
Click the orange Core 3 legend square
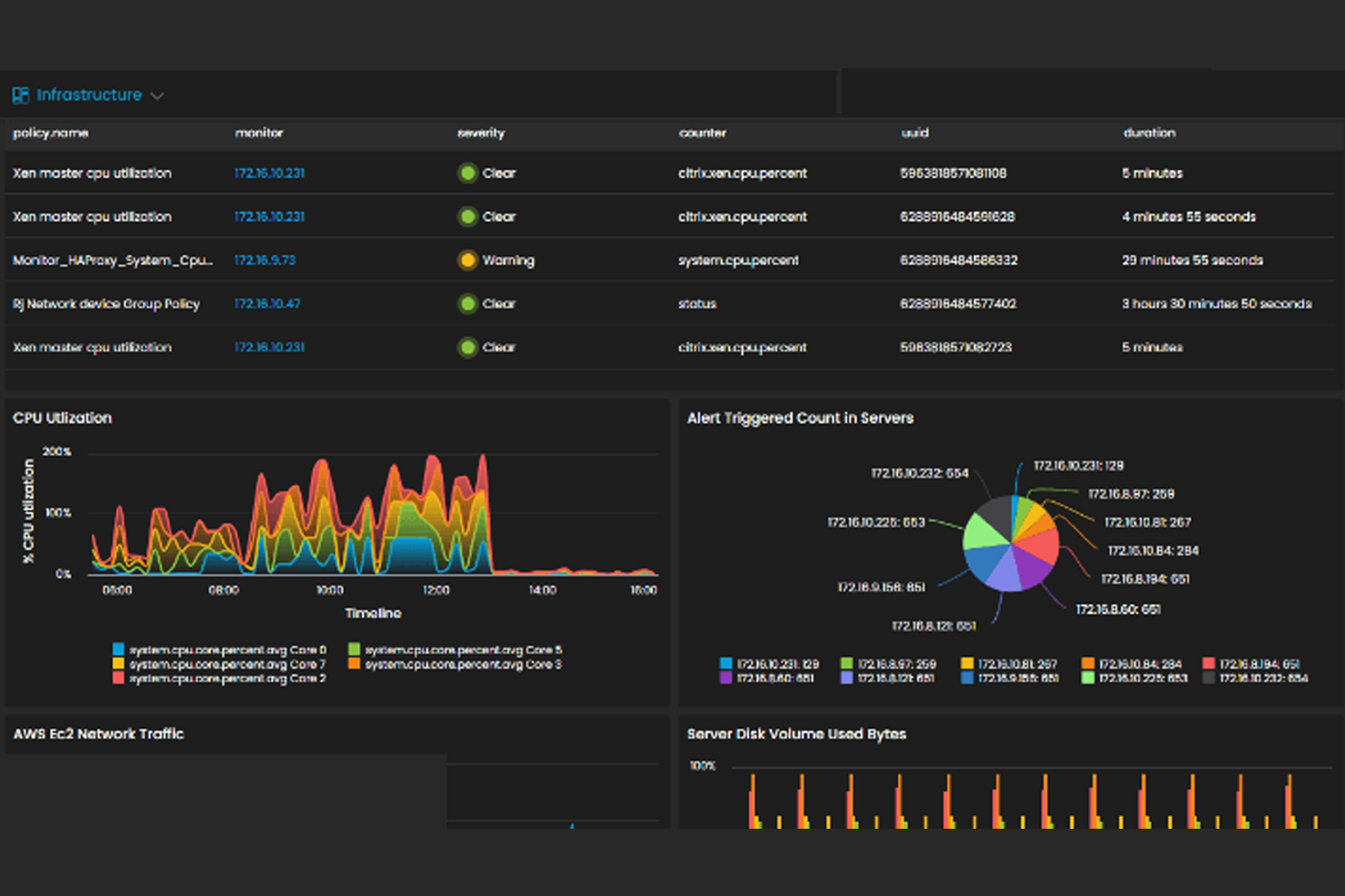(355, 664)
